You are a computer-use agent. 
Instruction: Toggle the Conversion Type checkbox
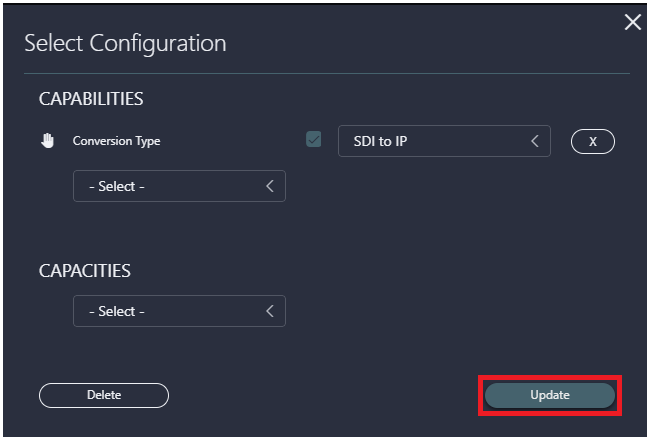[313, 139]
